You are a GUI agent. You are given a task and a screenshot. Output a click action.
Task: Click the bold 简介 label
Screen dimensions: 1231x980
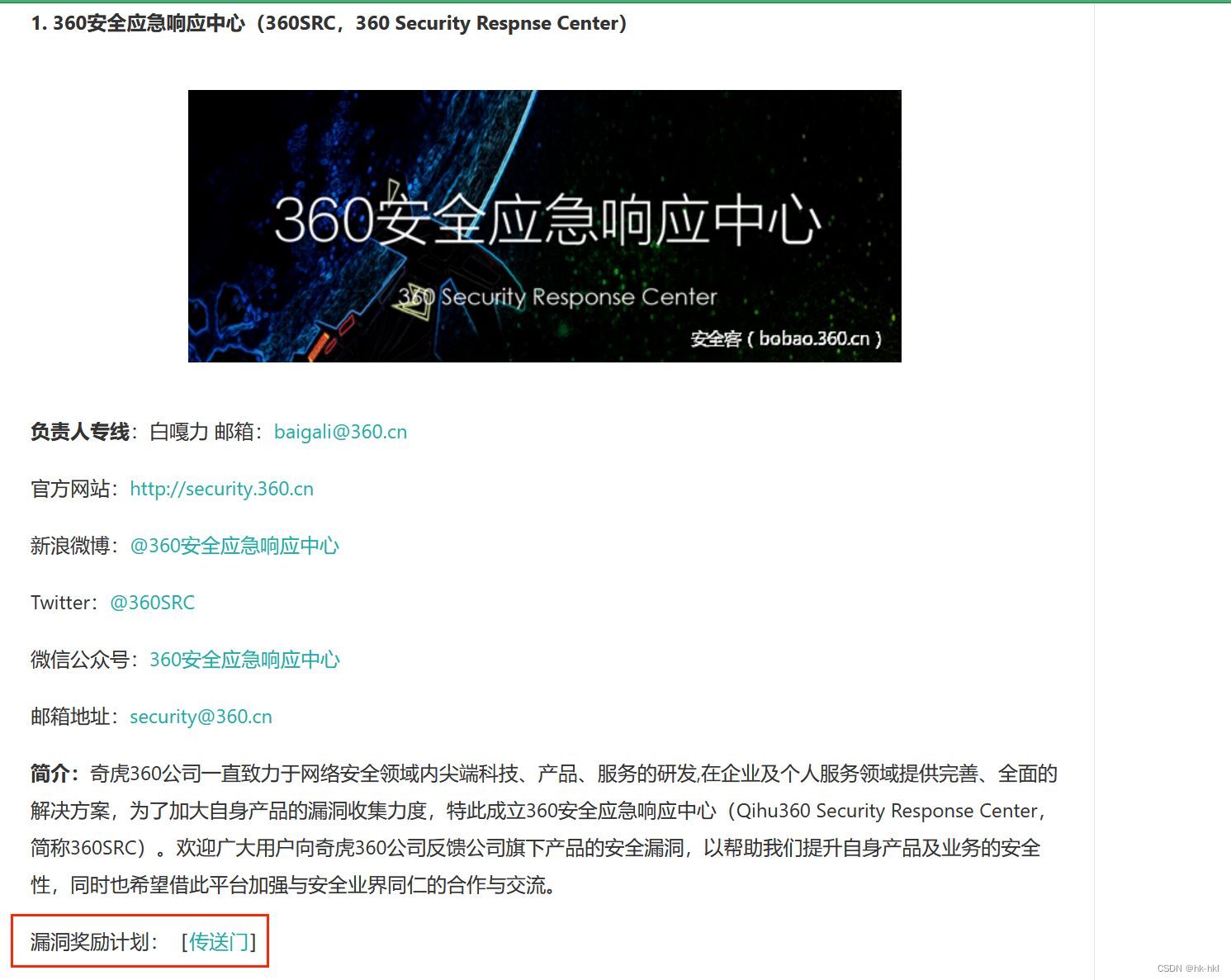51,774
